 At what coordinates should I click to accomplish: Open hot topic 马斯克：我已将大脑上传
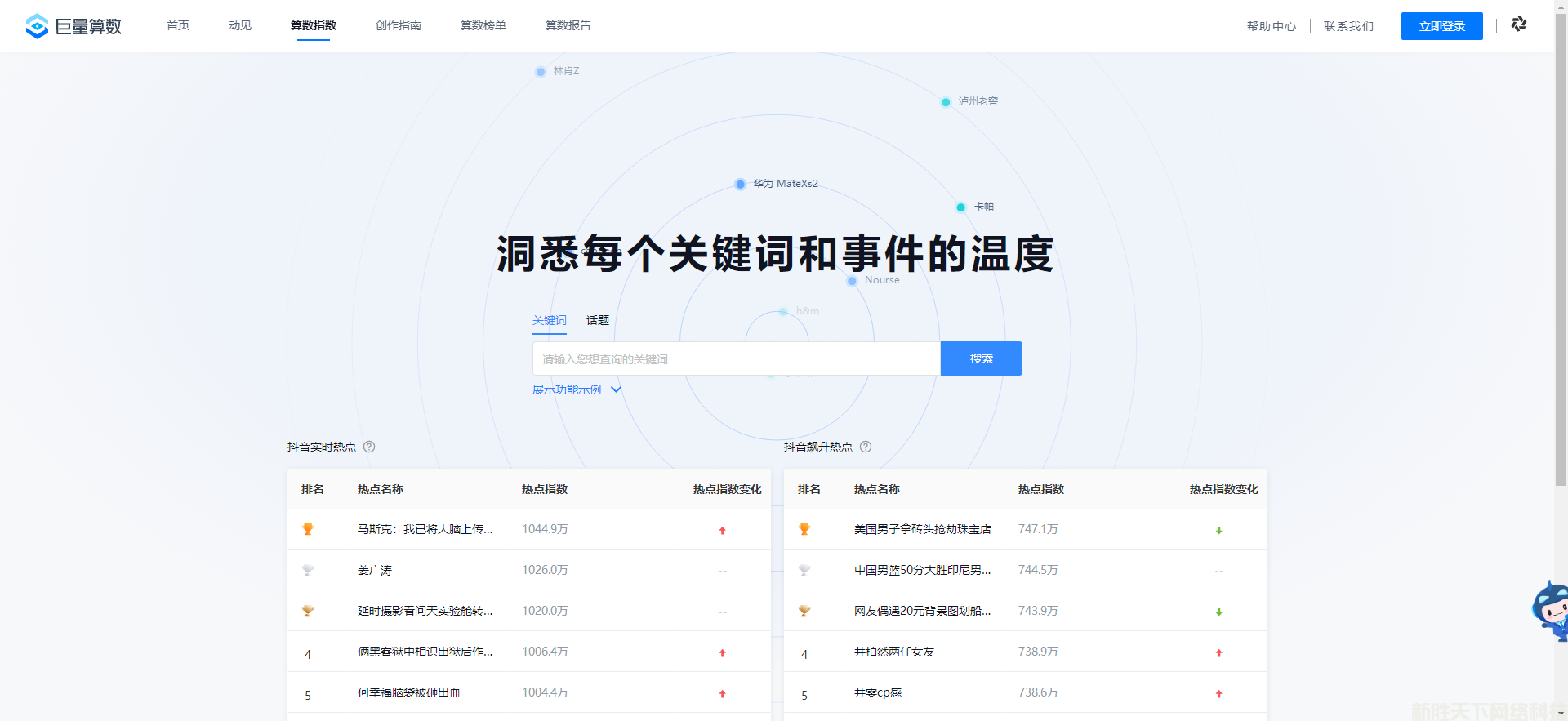pyautogui.click(x=425, y=529)
